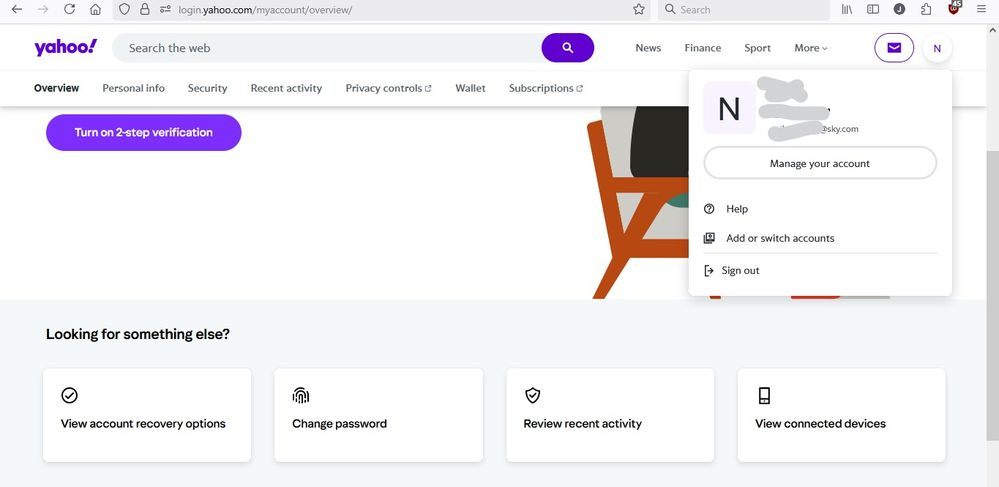Screen dimensions: 999x487
Task: Click Manage your account button
Action: click(x=820, y=163)
